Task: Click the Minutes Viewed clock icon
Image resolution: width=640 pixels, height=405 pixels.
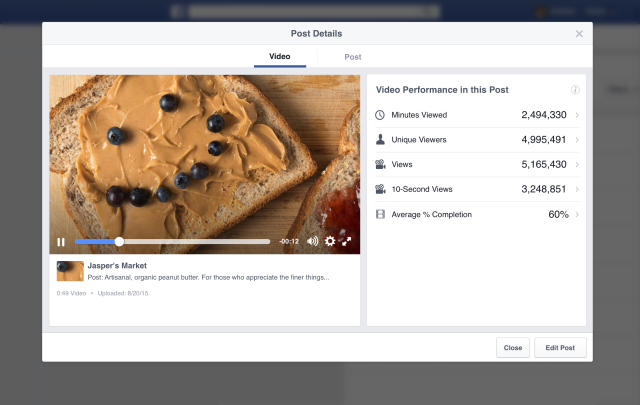Action: 380,115
